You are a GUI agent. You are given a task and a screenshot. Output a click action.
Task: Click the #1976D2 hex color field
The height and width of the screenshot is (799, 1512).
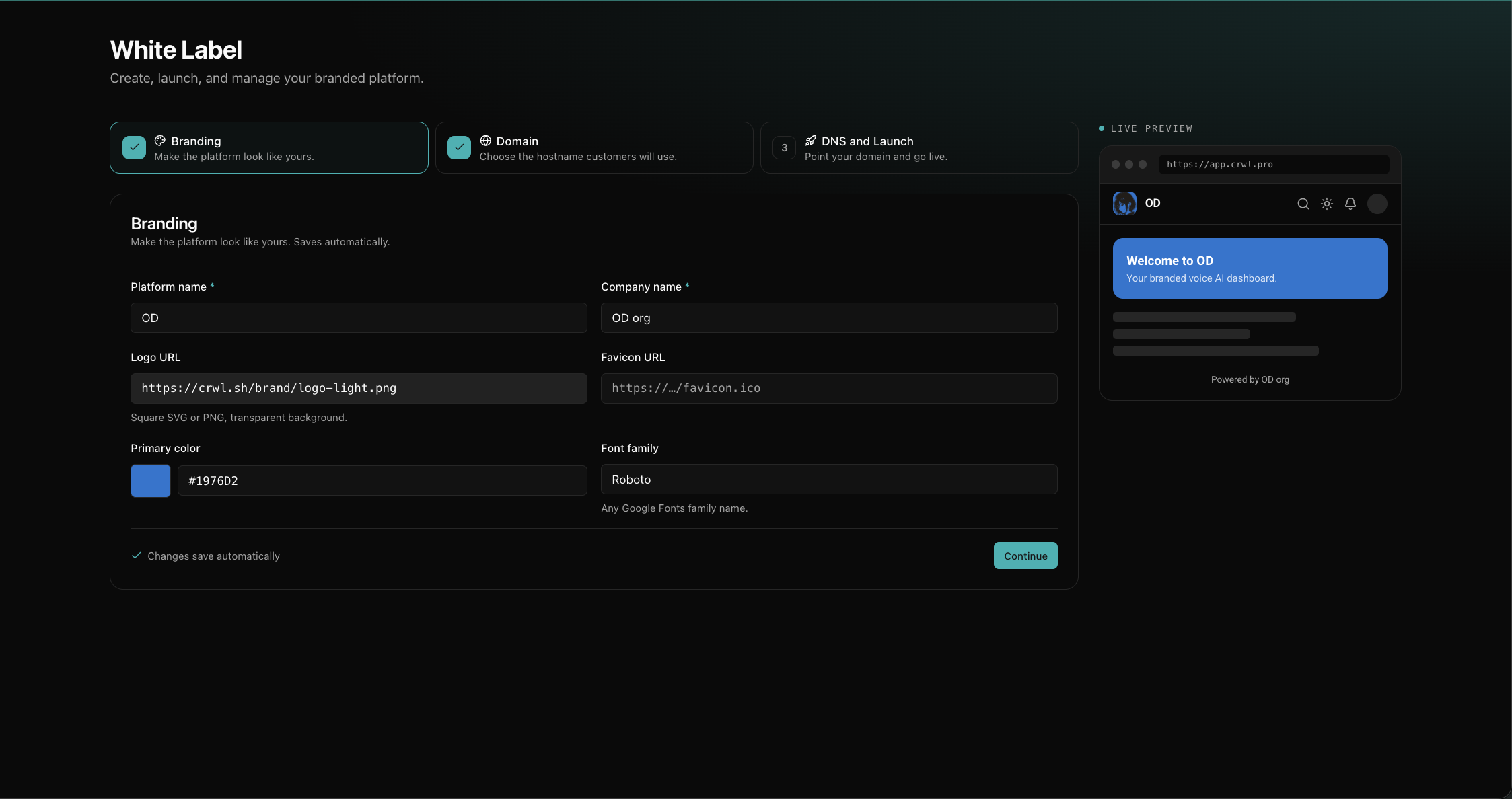(x=382, y=481)
